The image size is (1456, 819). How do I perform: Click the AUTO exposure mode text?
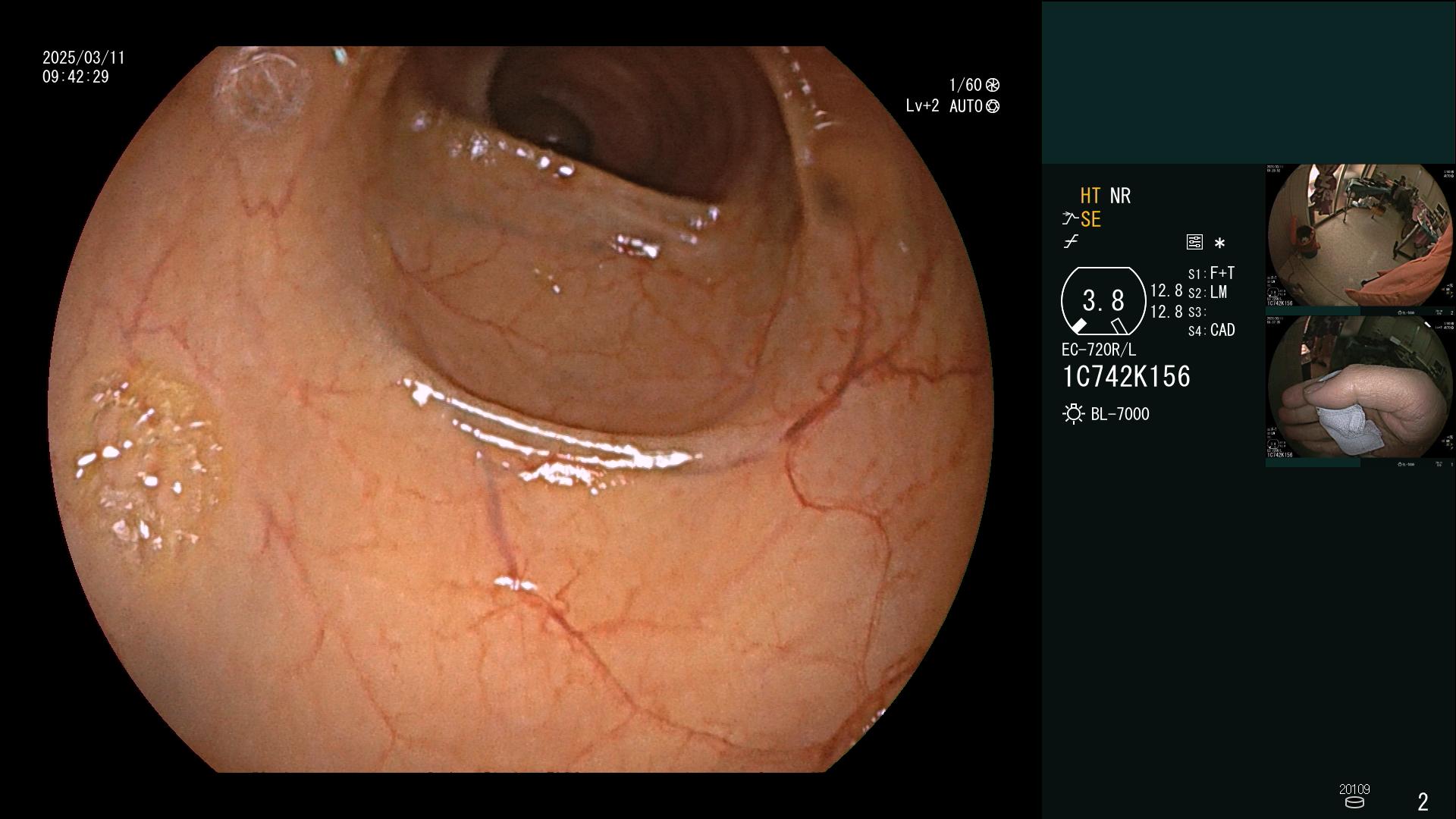point(965,106)
